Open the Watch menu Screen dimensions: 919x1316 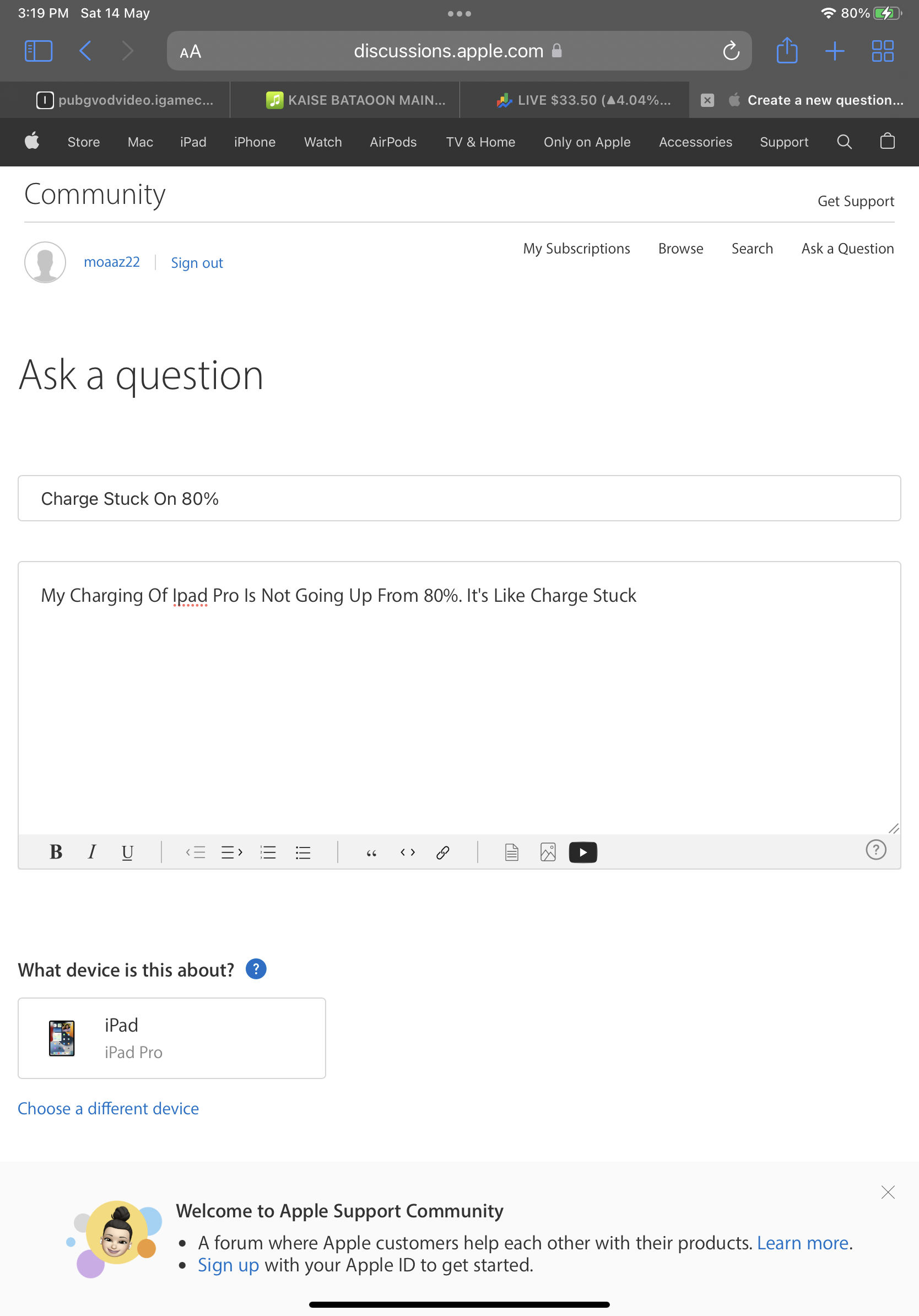point(323,142)
